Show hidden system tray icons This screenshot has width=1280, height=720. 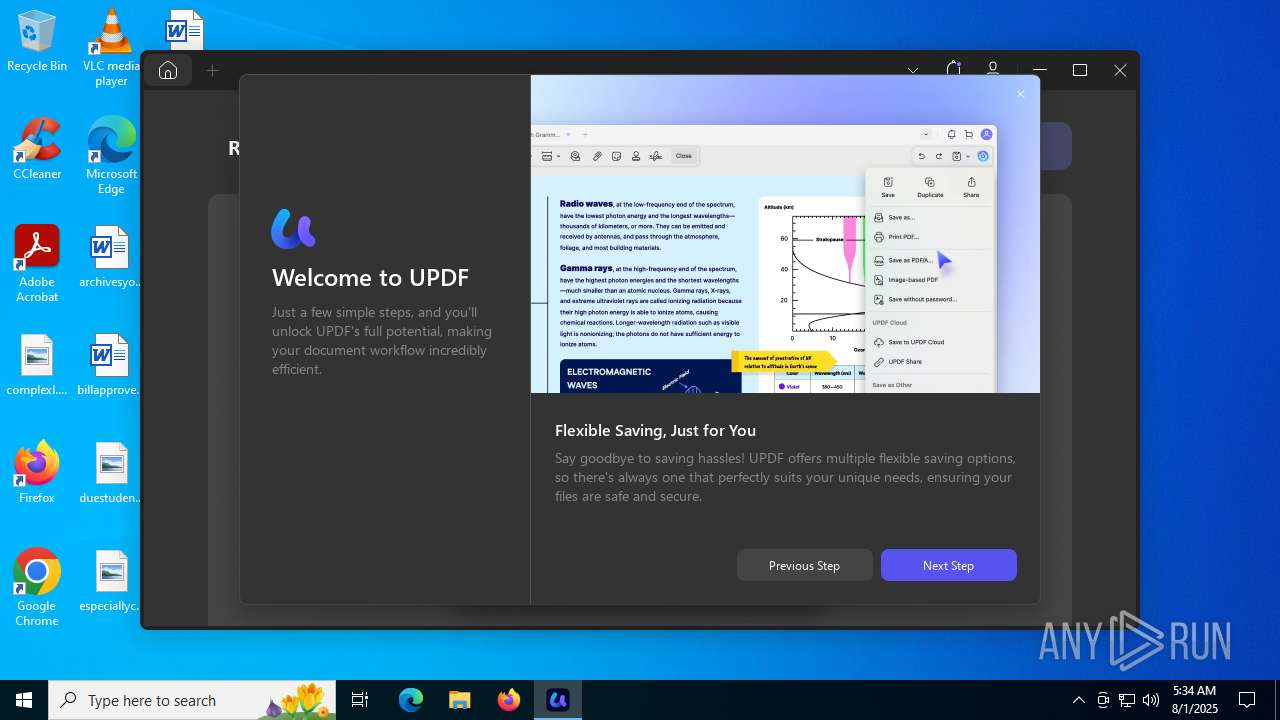(x=1078, y=700)
